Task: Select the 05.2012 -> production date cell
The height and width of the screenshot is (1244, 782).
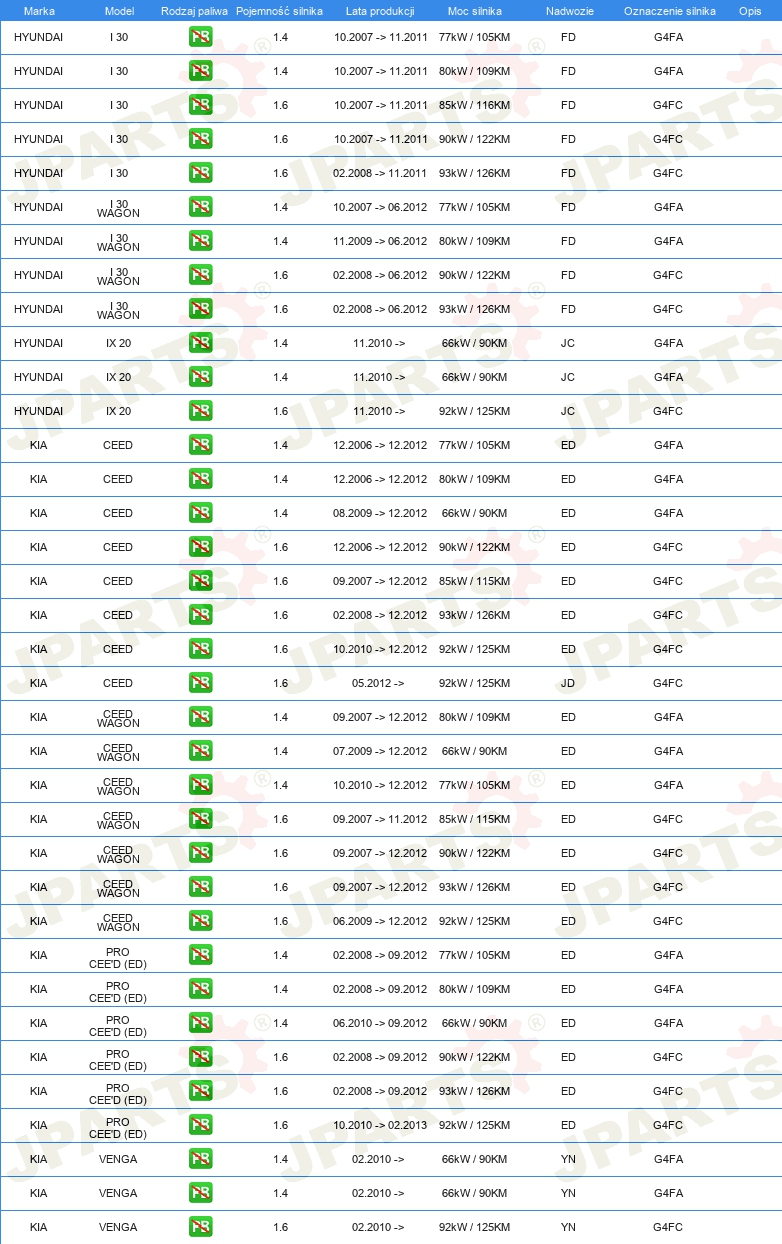Action: tap(378, 684)
